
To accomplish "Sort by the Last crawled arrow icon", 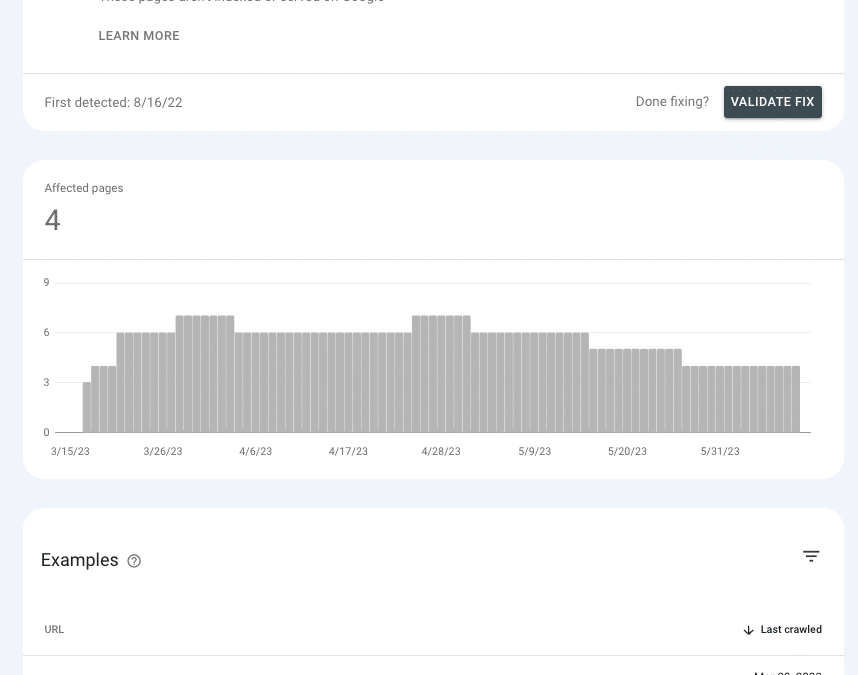I will point(749,630).
